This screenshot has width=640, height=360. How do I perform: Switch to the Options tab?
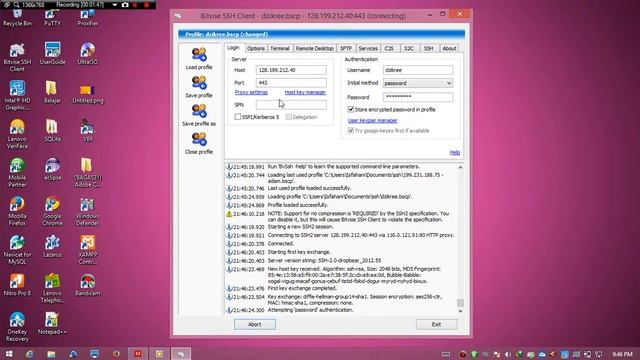tap(256, 48)
